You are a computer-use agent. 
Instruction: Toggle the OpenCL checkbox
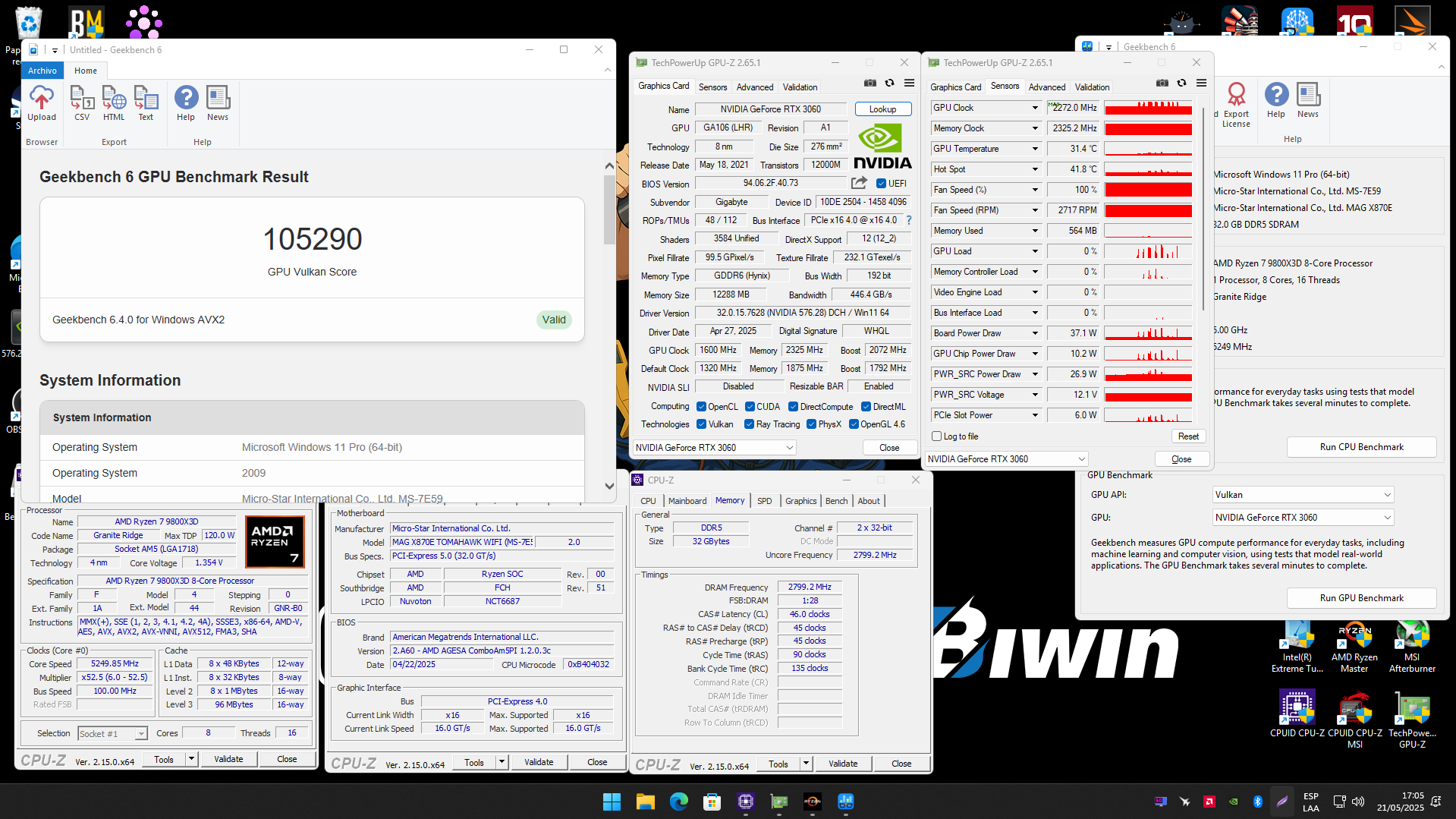click(701, 407)
